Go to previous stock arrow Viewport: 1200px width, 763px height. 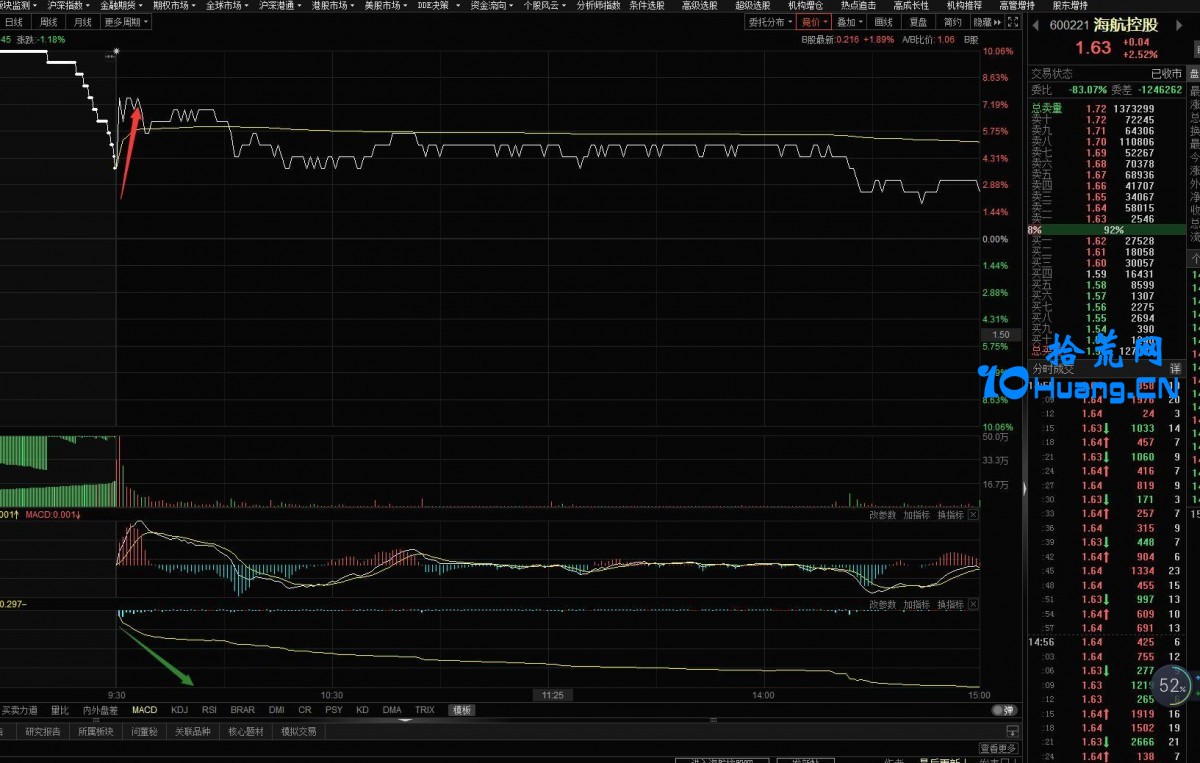[1034, 25]
